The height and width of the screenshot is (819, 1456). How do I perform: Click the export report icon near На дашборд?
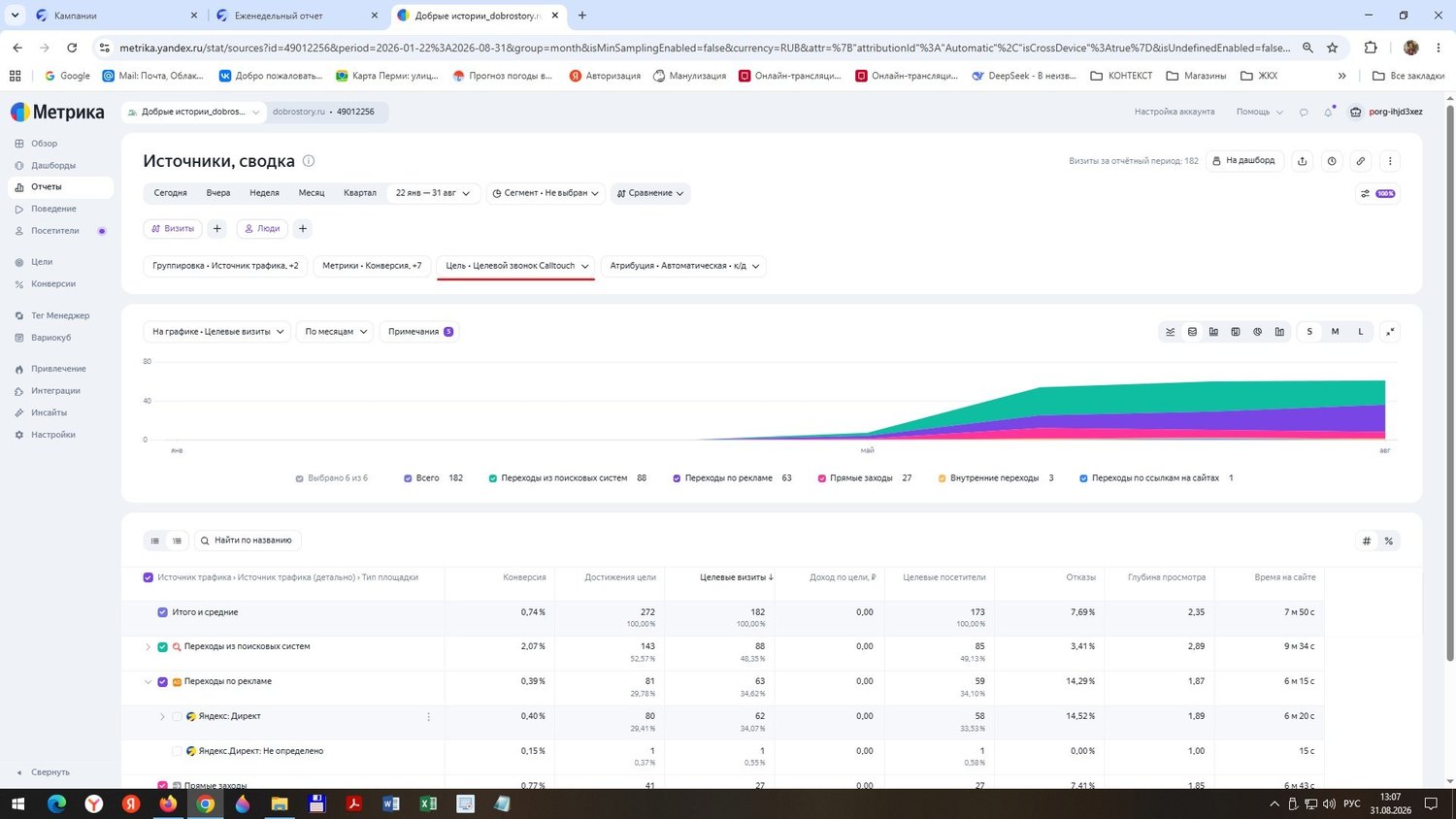point(1303,161)
